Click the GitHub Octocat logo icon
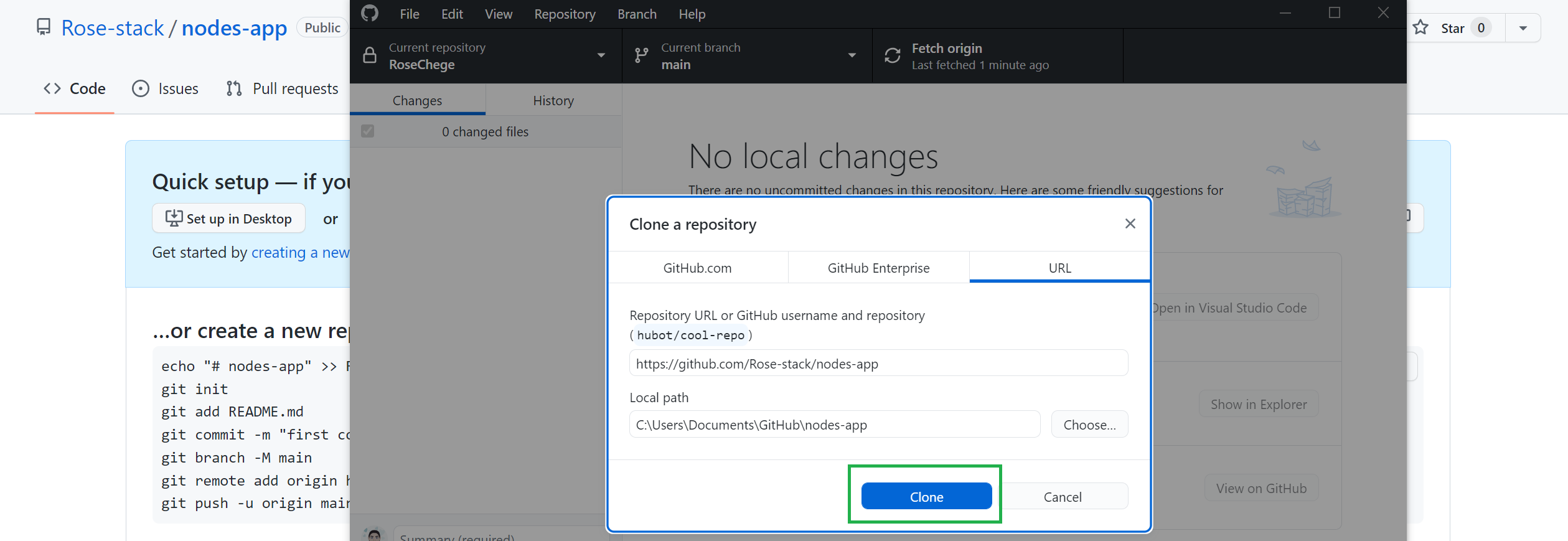This screenshot has width=1568, height=541. (370, 14)
